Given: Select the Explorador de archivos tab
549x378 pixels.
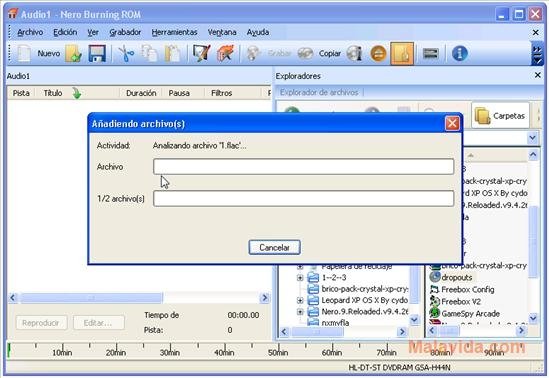Looking at the screenshot, I should 319,92.
